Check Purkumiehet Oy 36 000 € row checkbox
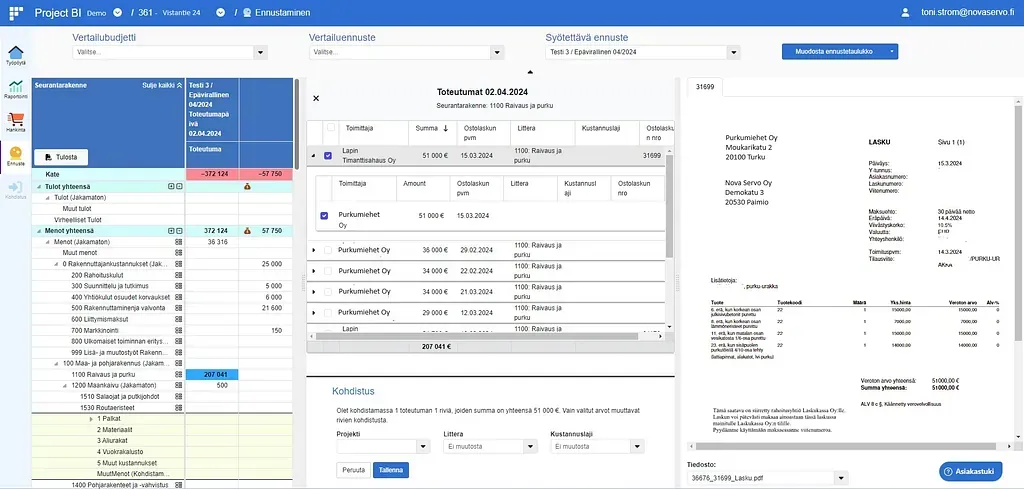This screenshot has width=1024, height=489. coord(328,249)
